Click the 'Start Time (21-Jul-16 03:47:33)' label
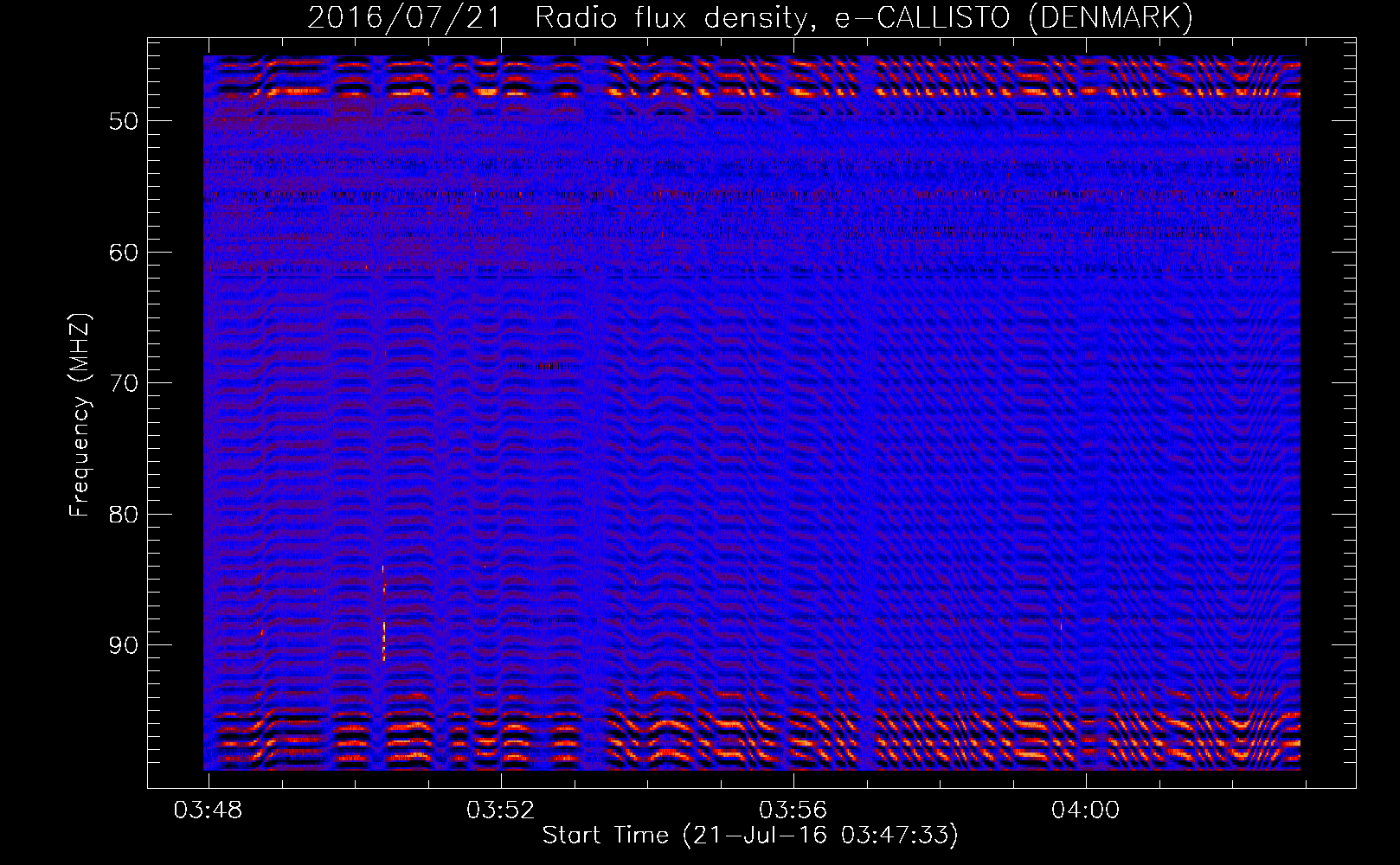1400x865 pixels. 750,836
